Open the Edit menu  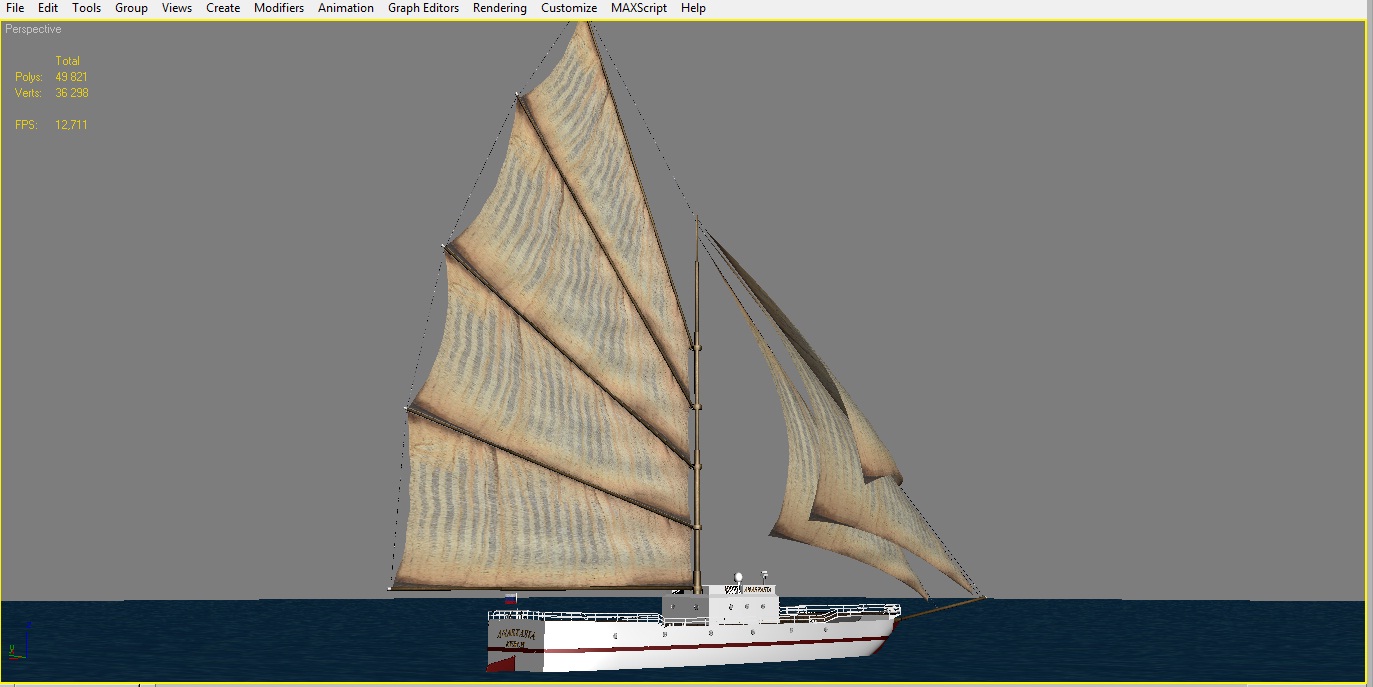click(x=48, y=8)
